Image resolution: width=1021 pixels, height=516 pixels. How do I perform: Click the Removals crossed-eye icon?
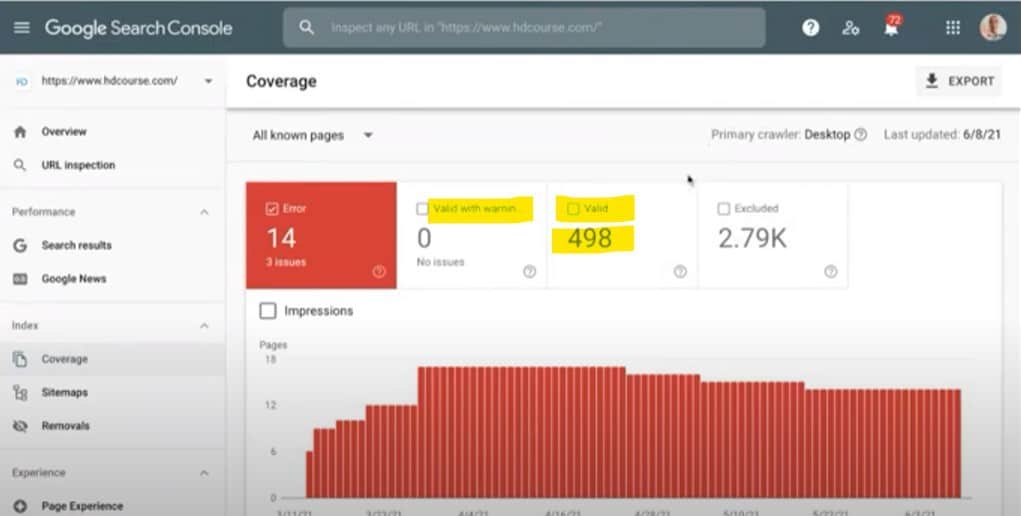(20, 426)
